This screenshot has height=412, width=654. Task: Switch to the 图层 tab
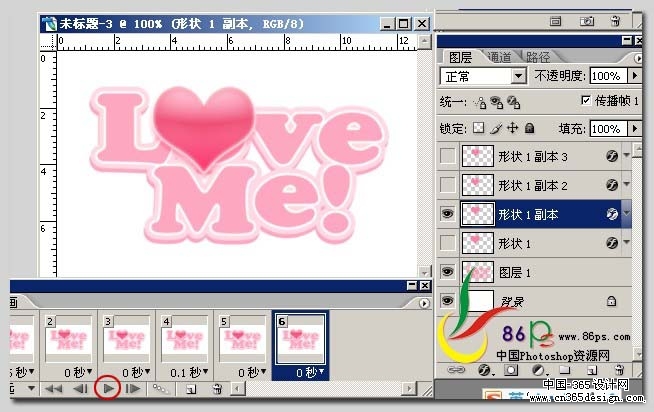[460, 57]
